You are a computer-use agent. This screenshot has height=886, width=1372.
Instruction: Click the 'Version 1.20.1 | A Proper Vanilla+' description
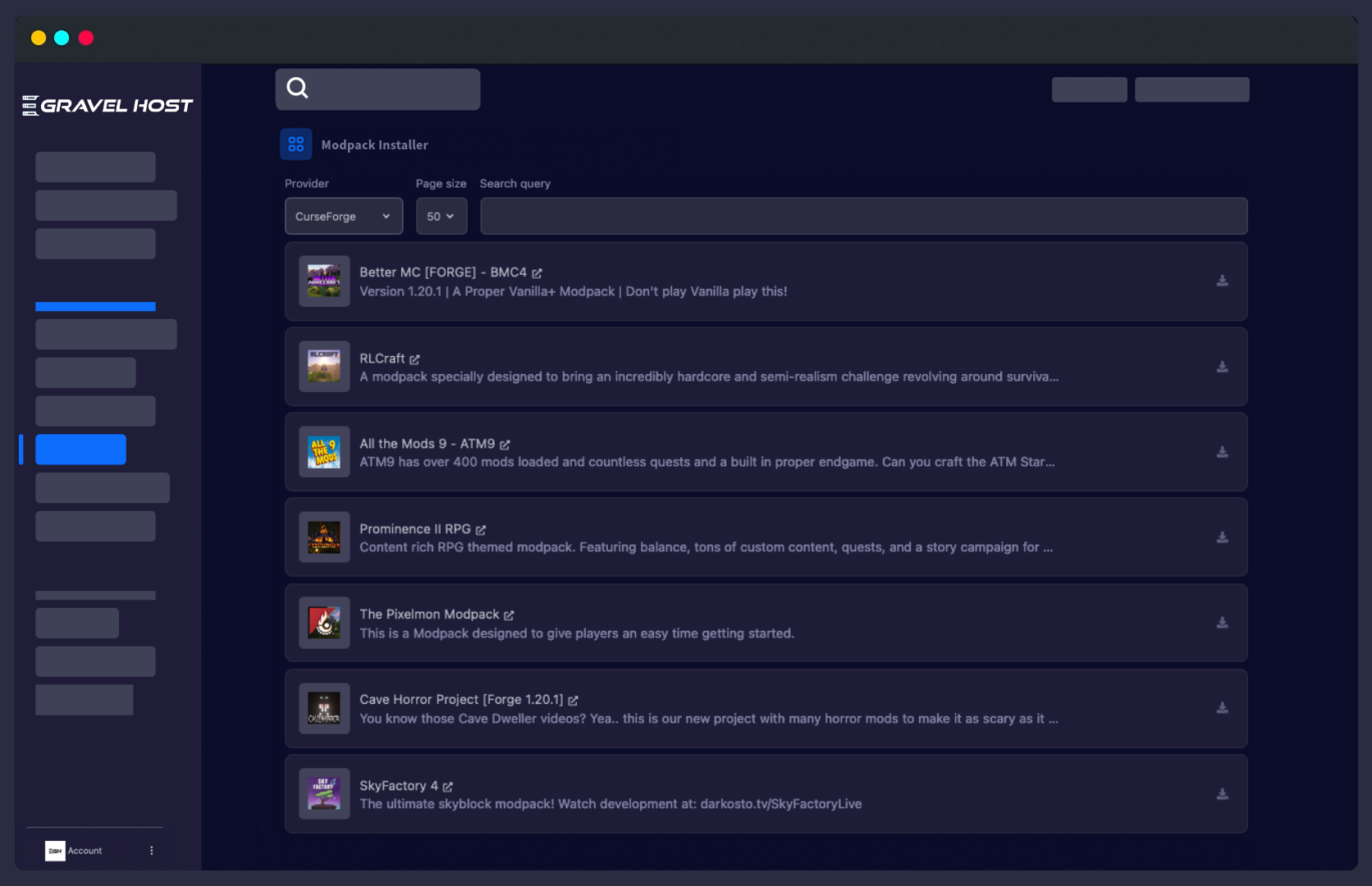573,291
